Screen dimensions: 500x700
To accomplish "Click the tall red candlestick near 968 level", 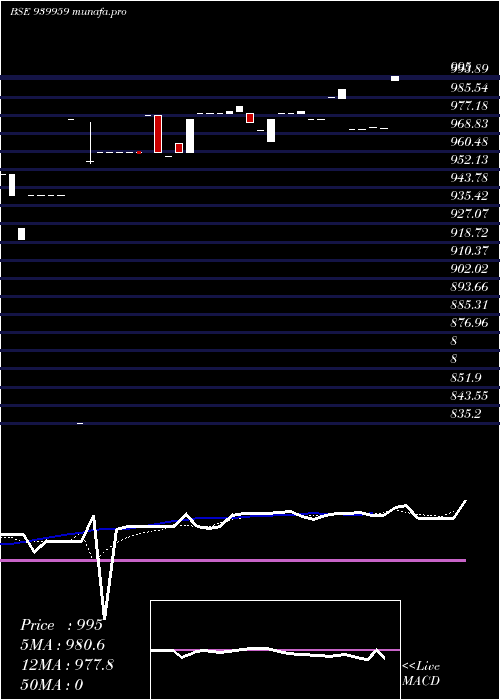I will coord(158,134).
